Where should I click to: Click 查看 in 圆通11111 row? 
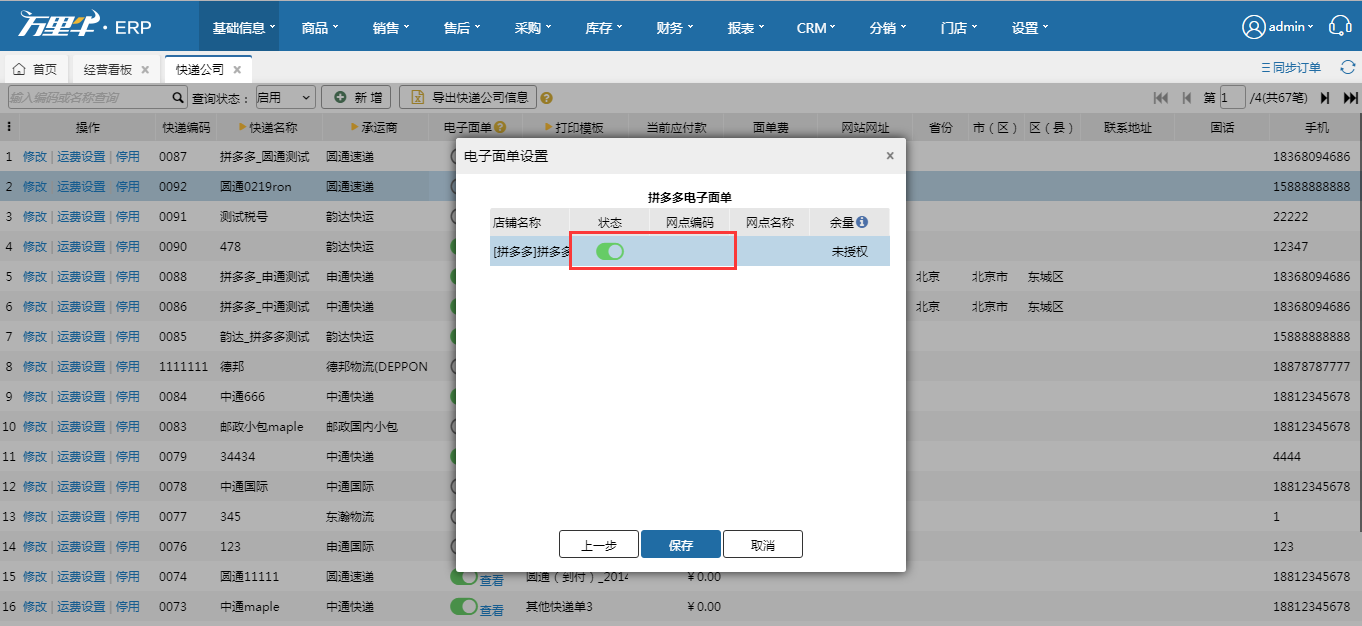[x=492, y=580]
